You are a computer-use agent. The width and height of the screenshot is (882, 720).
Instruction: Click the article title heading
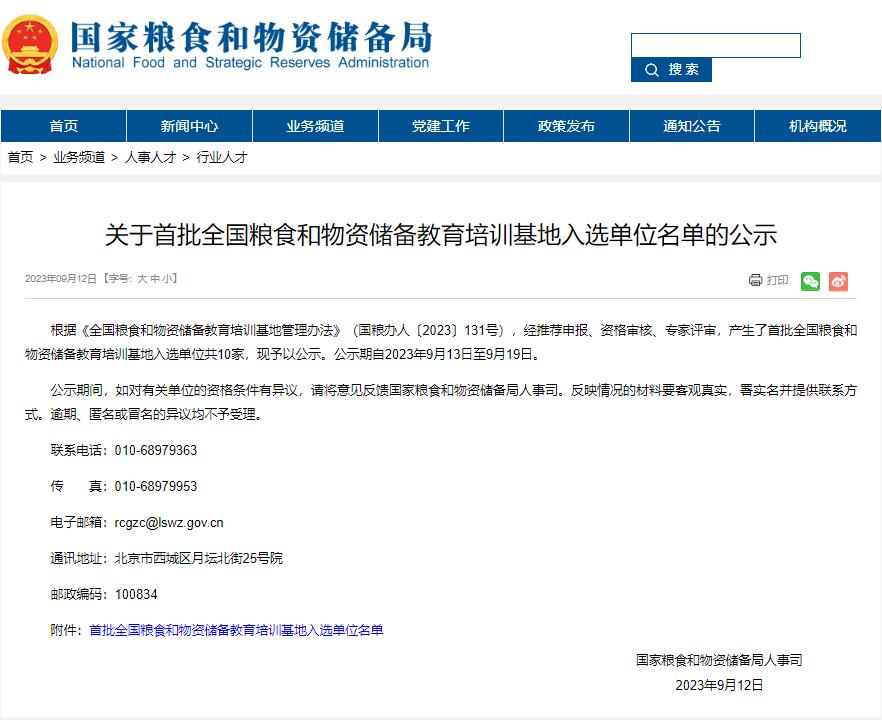tap(441, 235)
